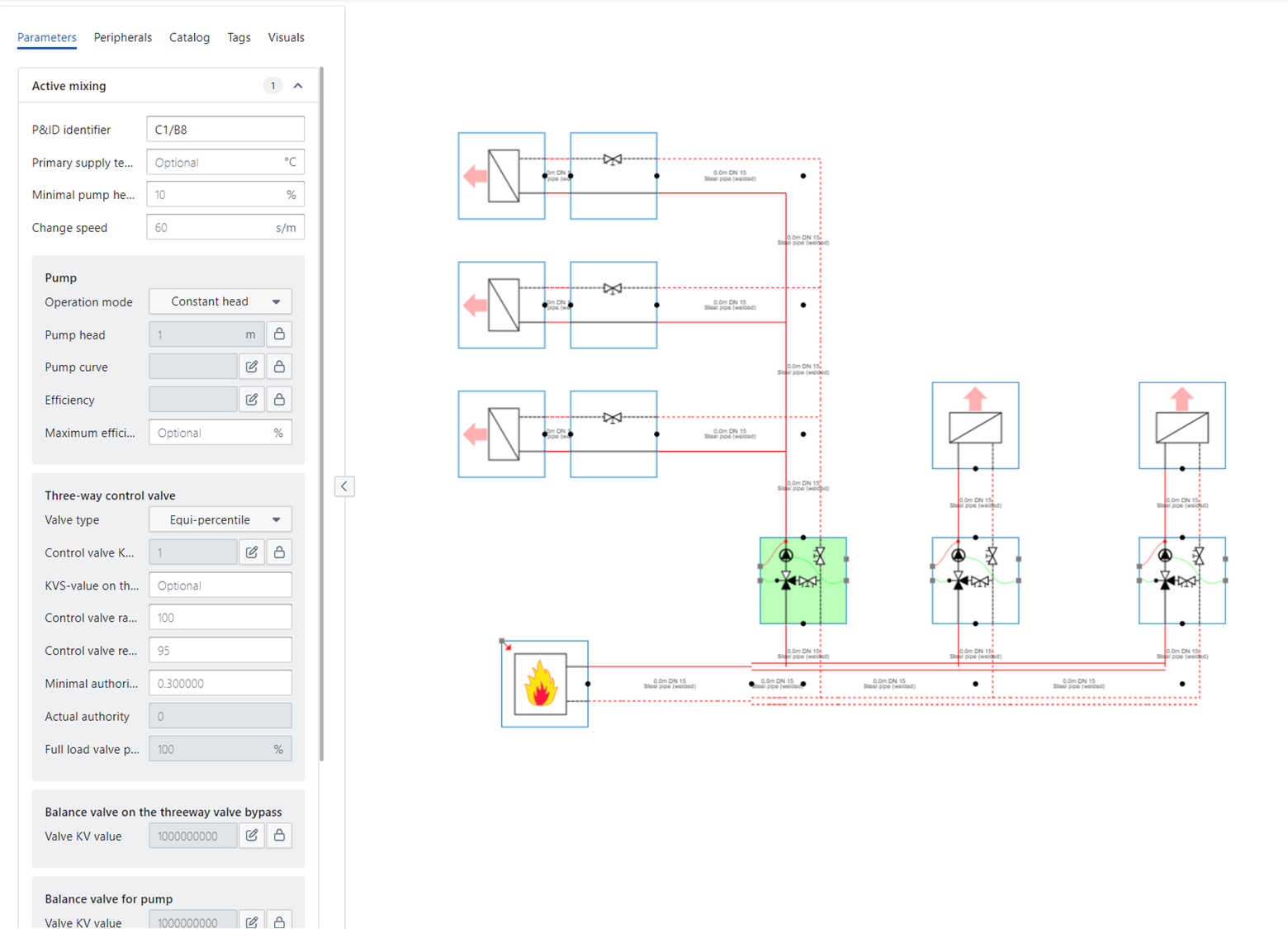Click the top-left heat exchanger unit

(501, 176)
